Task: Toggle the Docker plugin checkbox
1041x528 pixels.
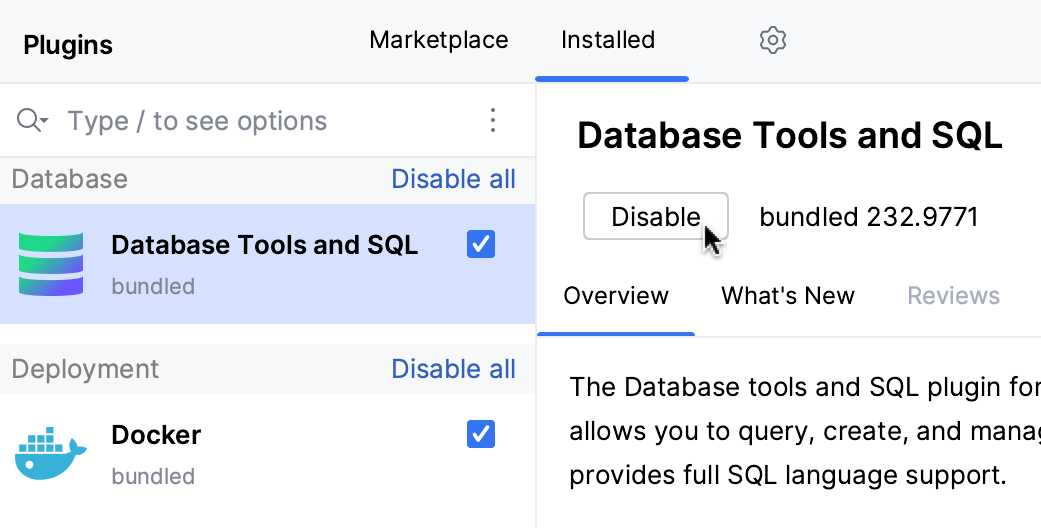Action: 481,434
